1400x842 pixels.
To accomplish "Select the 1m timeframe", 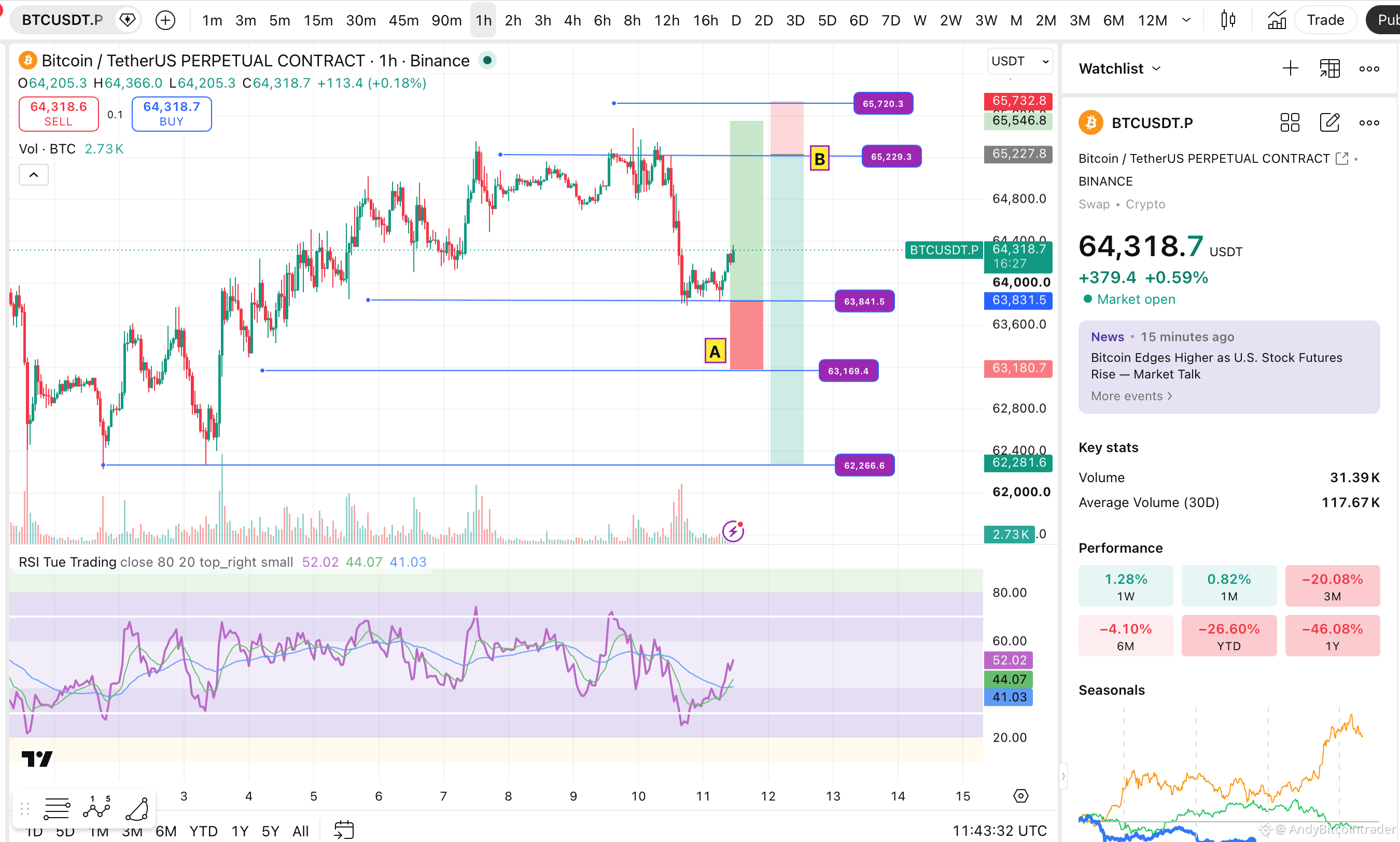I will tap(212, 20).
